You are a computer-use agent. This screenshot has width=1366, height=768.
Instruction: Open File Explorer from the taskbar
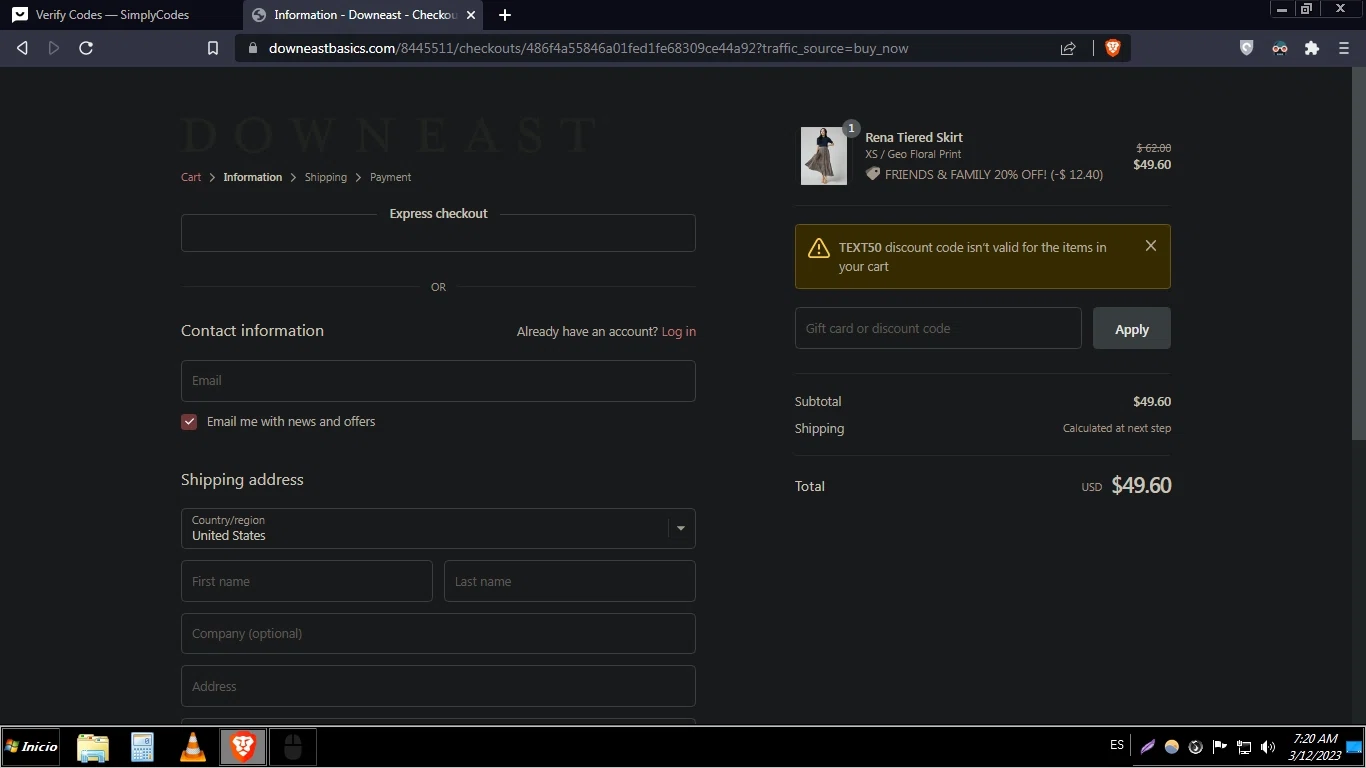coord(93,747)
